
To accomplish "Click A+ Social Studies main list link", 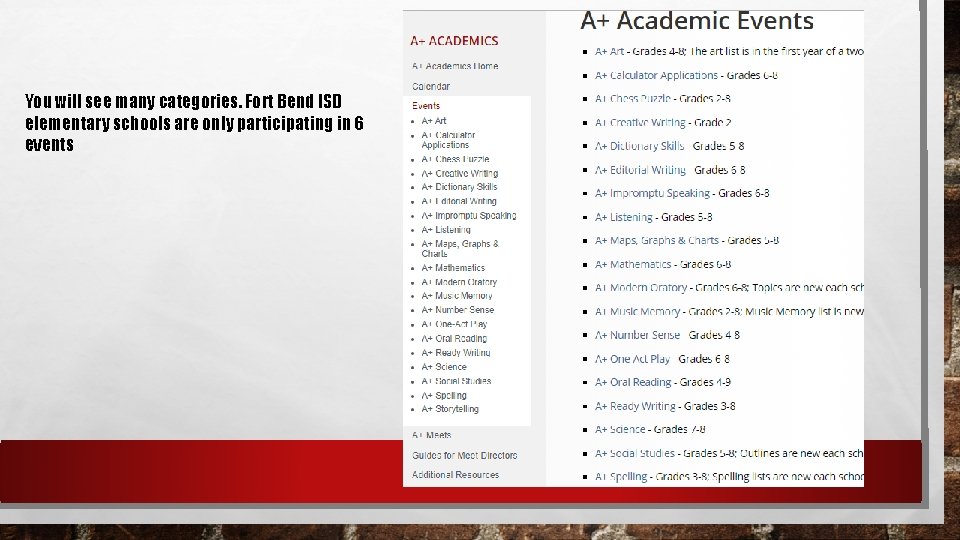I will point(635,453).
